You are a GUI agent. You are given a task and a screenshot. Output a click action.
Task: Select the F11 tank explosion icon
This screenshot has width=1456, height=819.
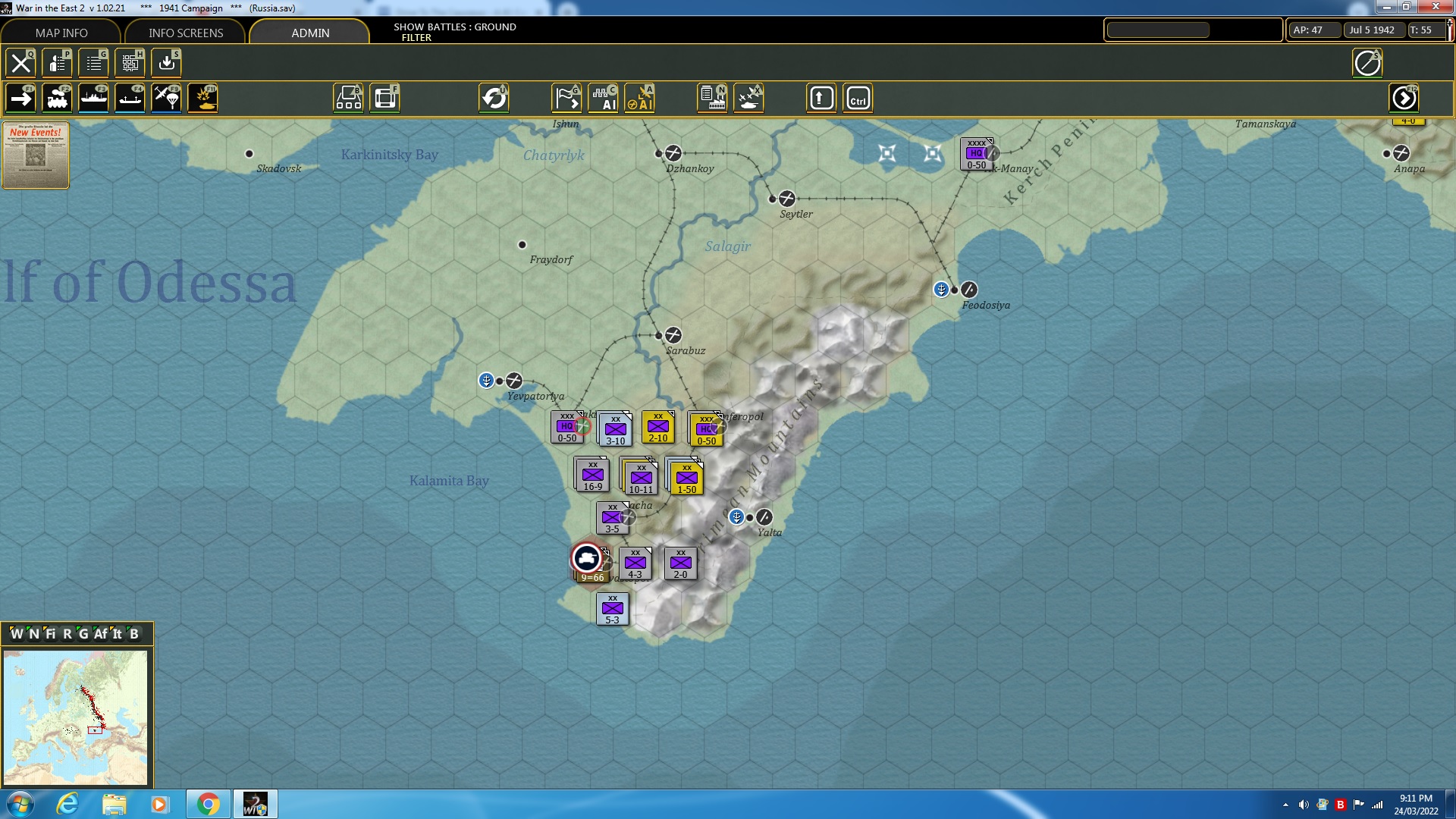point(203,99)
